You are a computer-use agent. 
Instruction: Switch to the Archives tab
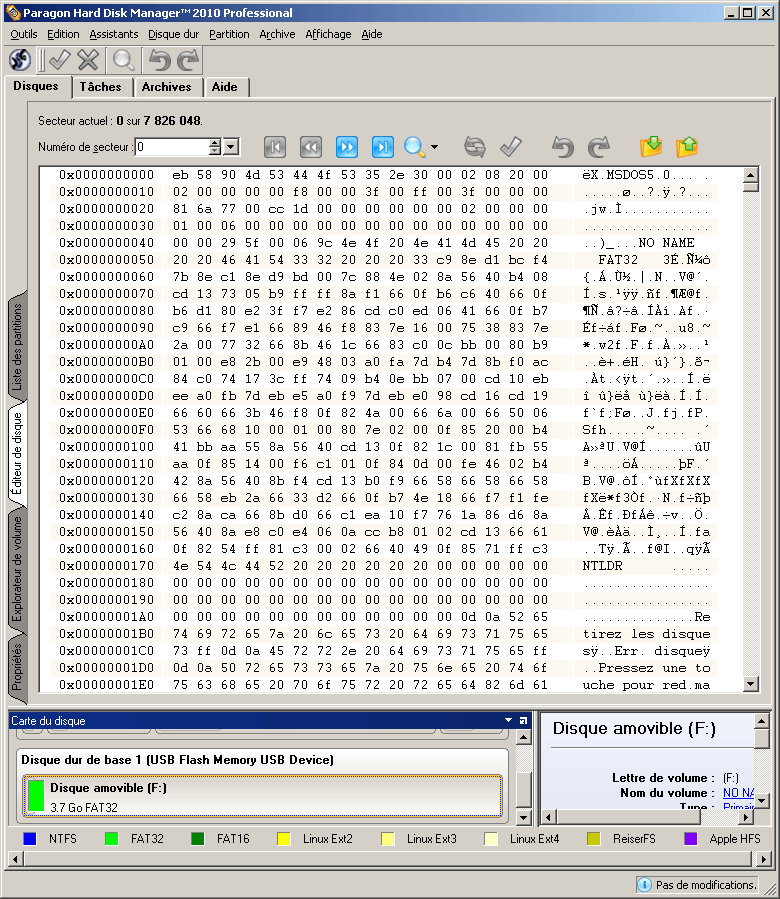(167, 87)
